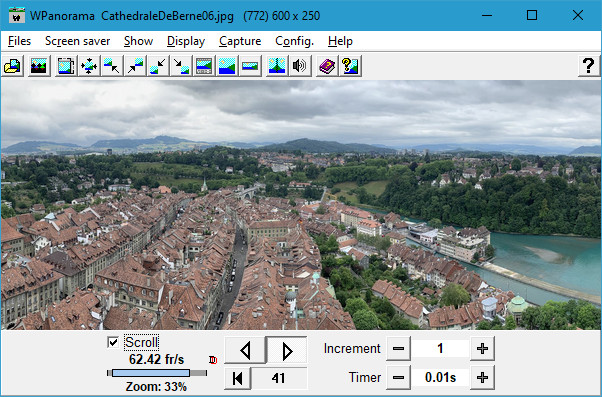602x397 pixels.
Task: Increase Increment with its plus button
Action: (x=482, y=349)
